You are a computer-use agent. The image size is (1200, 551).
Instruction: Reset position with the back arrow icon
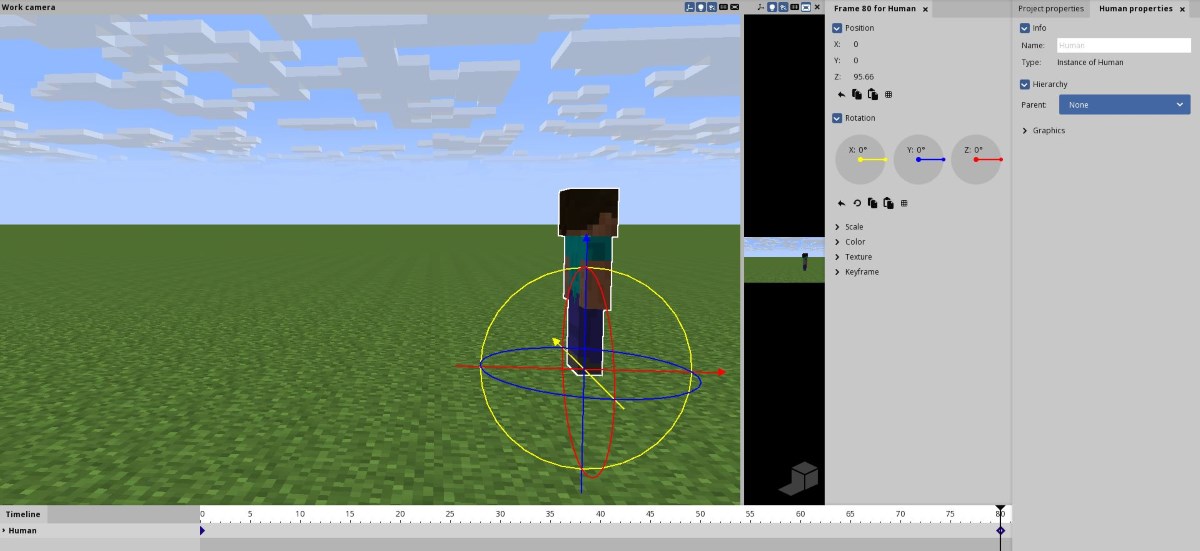pyautogui.click(x=841, y=95)
